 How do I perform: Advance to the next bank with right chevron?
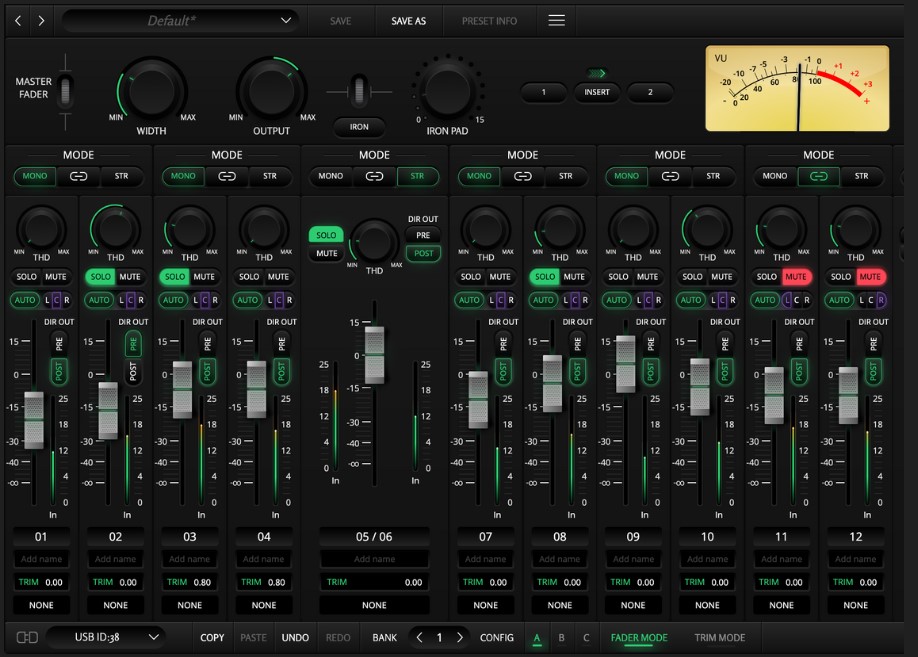[x=459, y=637]
